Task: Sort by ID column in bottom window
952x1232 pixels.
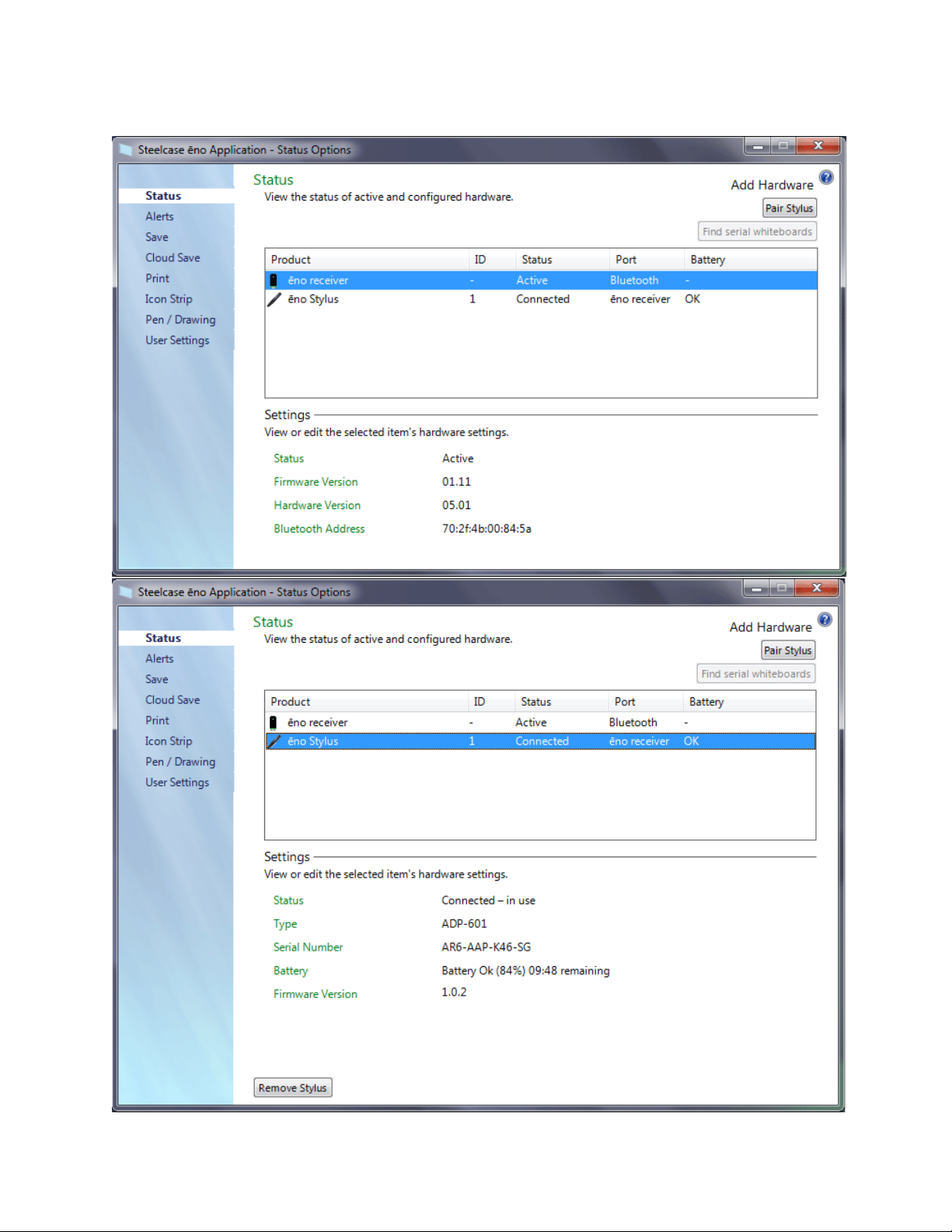Action: click(491, 702)
